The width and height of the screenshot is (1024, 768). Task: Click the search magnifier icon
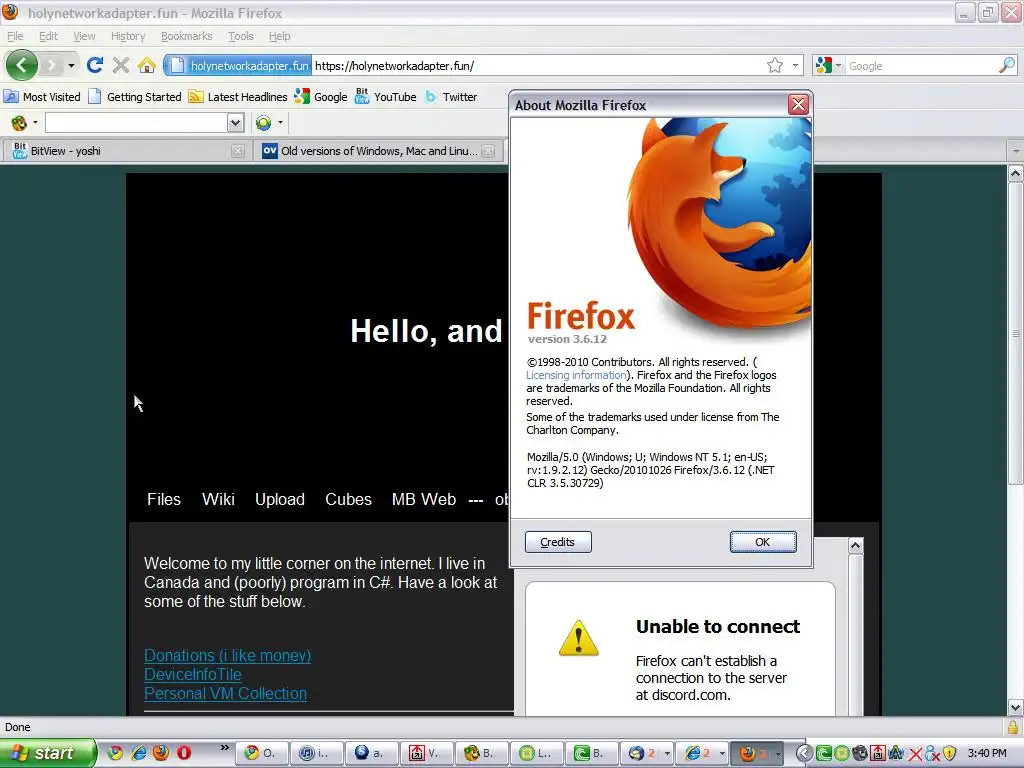(1006, 65)
